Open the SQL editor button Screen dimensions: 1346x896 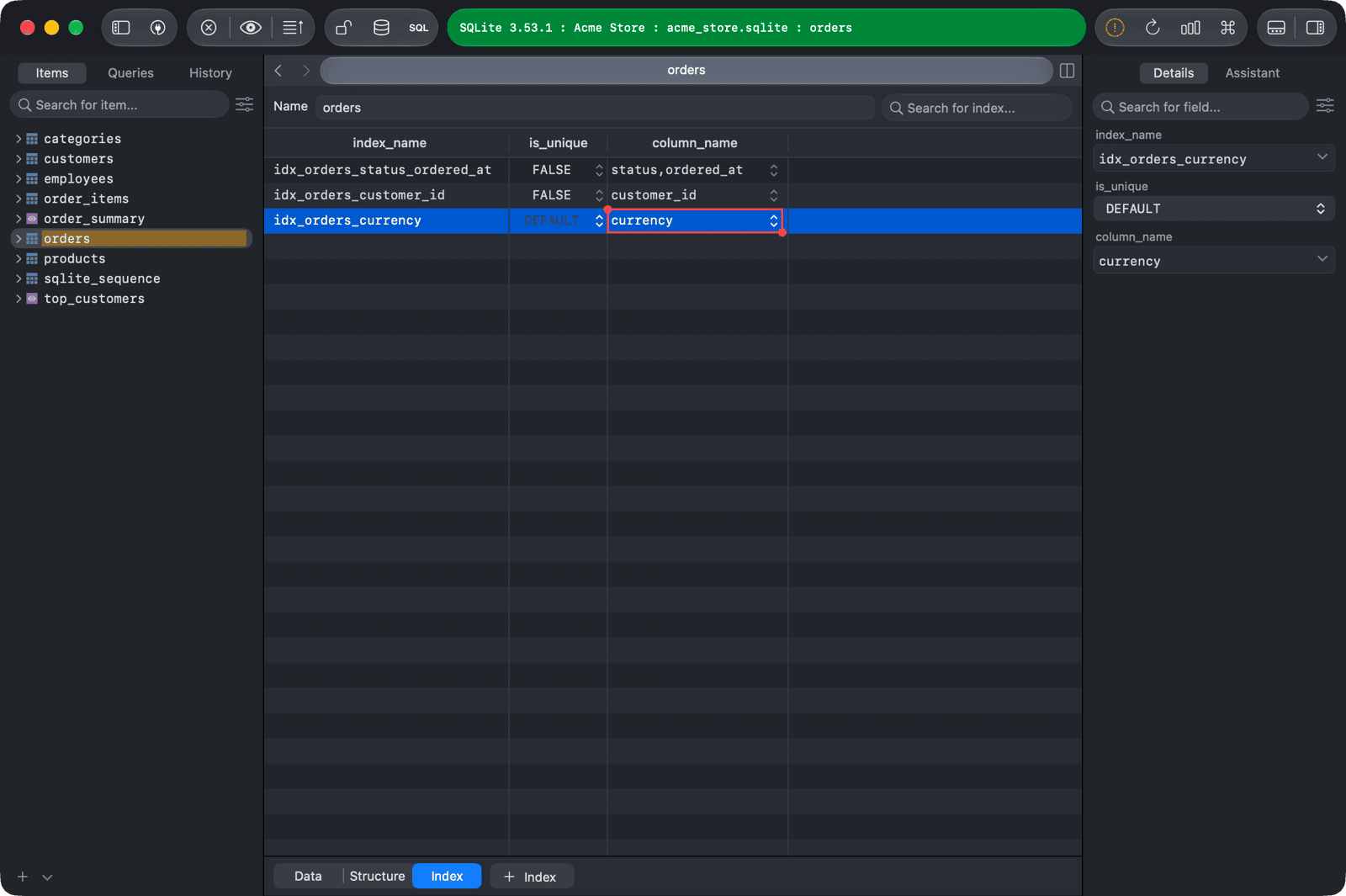(x=418, y=28)
